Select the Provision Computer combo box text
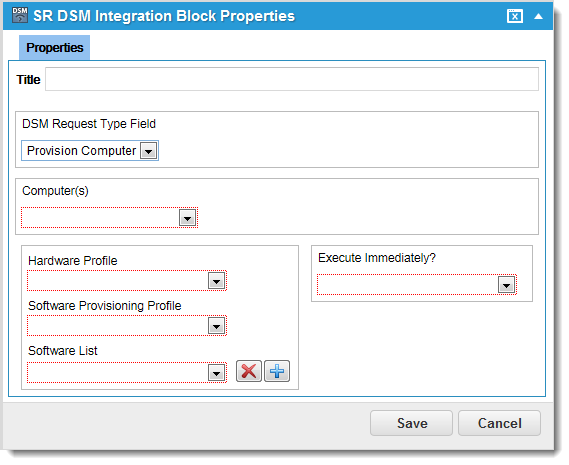The height and width of the screenshot is (465, 569). (x=82, y=152)
